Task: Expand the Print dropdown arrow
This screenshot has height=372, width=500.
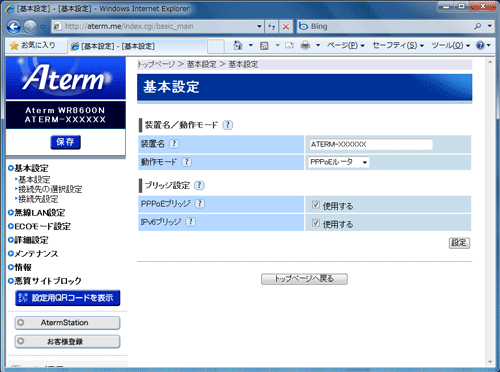Action: click(x=318, y=45)
